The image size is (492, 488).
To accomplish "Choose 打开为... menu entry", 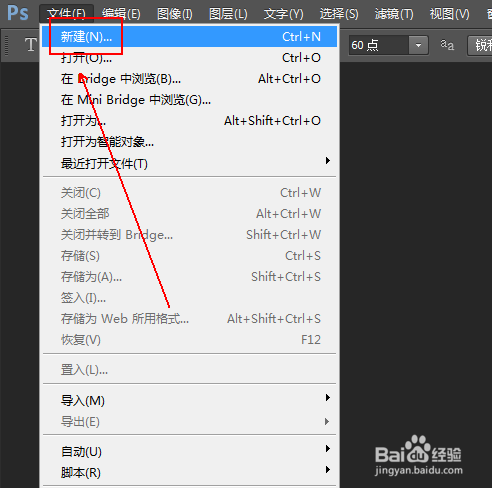I will (189, 121).
